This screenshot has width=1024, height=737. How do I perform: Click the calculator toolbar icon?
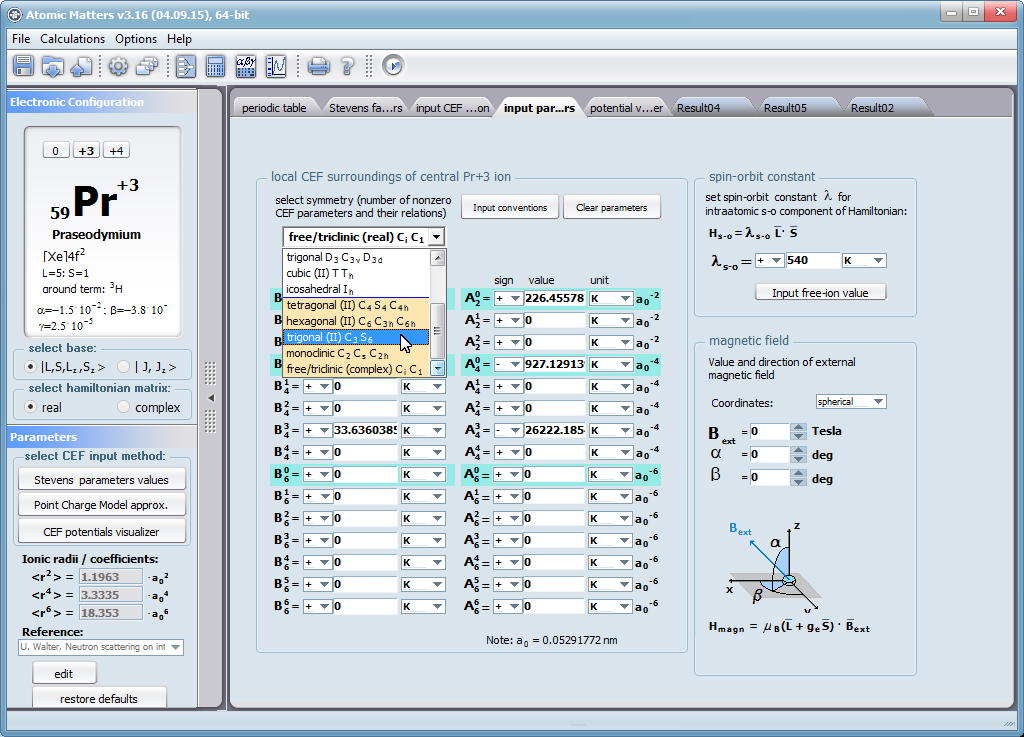point(215,66)
